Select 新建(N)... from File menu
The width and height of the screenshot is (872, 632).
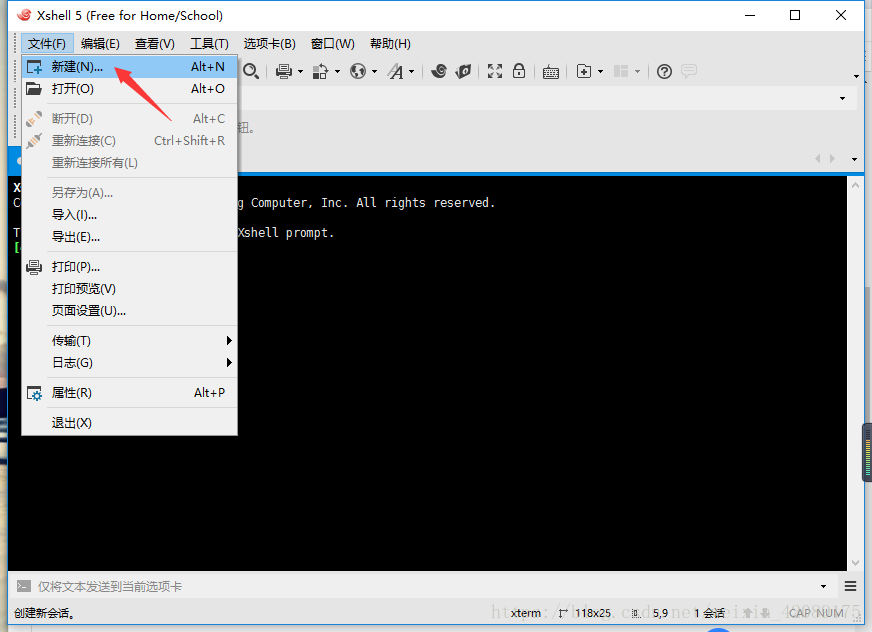pyautogui.click(x=130, y=67)
